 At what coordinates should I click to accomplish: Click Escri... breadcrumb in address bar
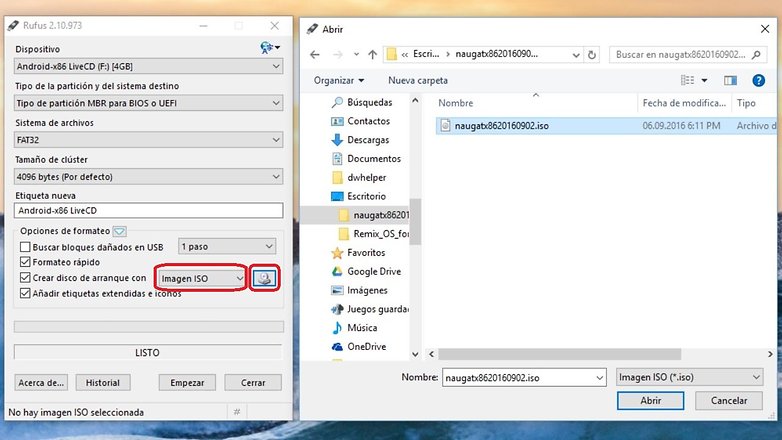426,54
